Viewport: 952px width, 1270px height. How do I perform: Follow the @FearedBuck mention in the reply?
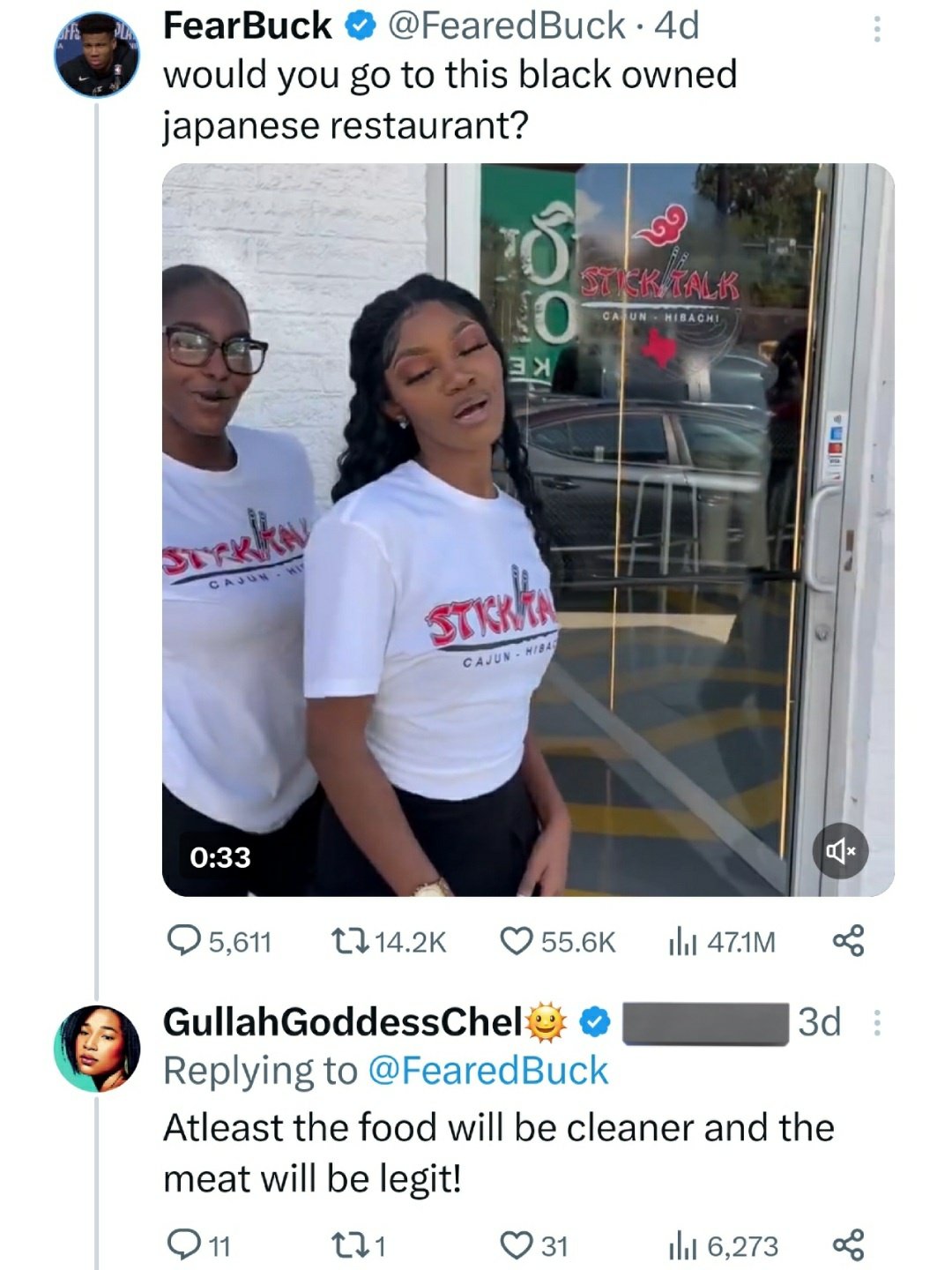point(487,1071)
